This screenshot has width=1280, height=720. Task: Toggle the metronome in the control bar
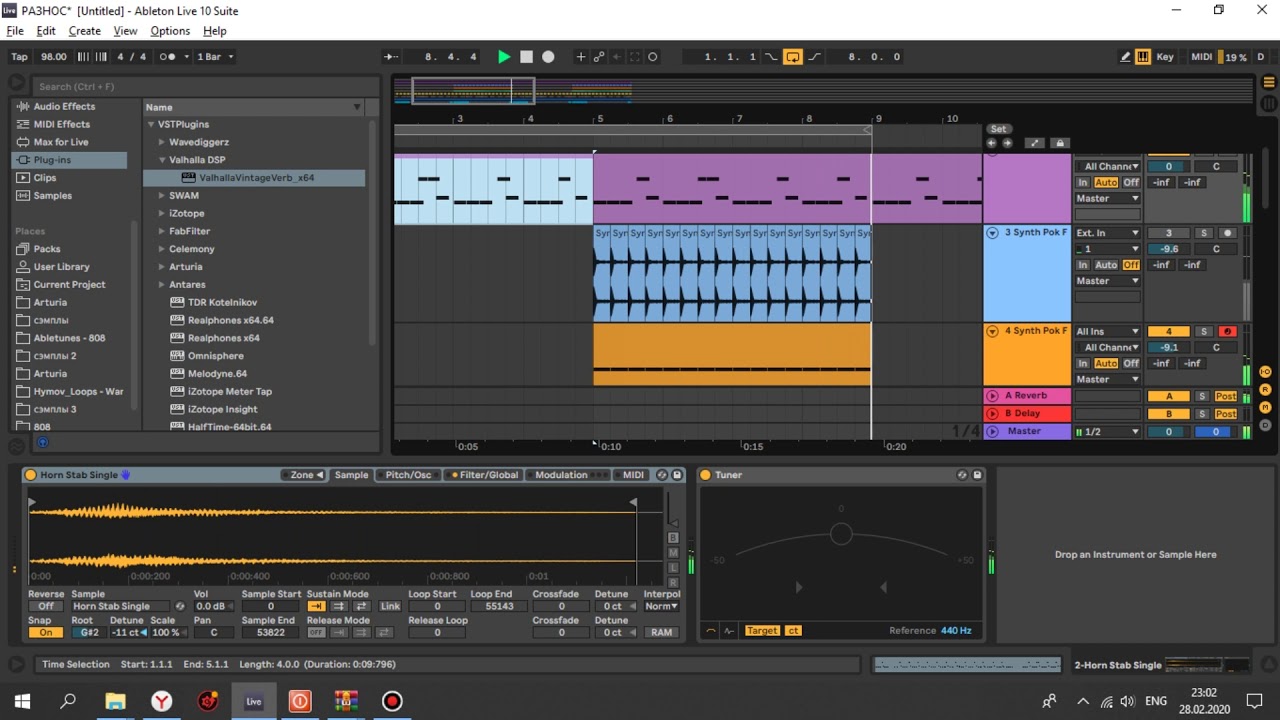[x=168, y=57]
